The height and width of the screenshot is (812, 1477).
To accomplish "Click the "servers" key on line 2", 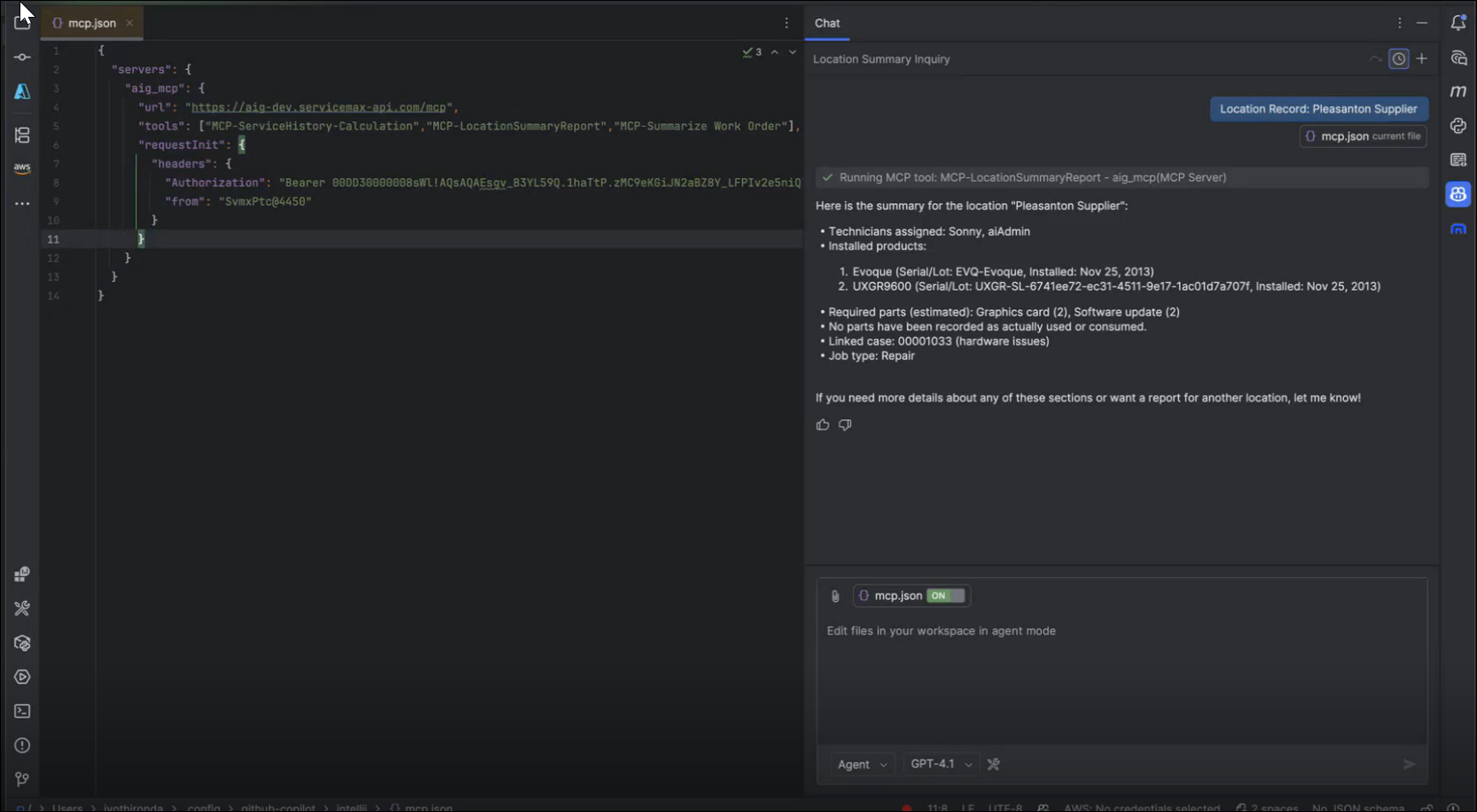I will (142, 69).
